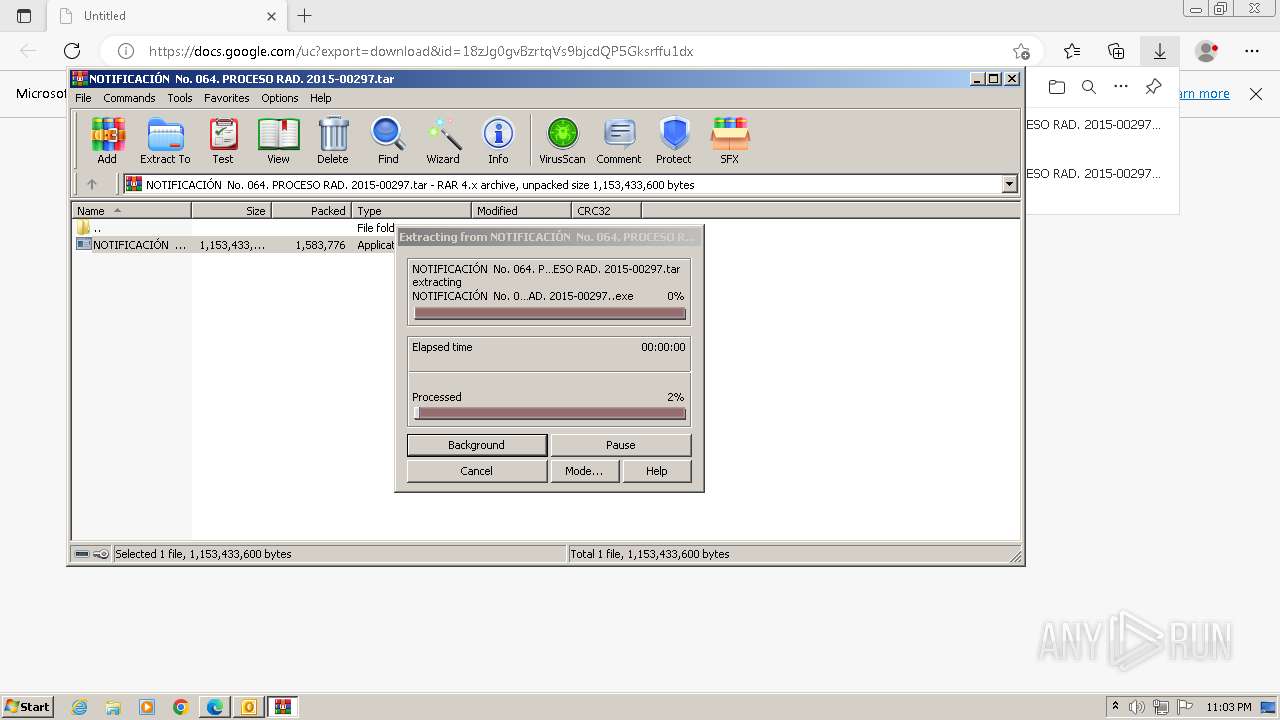Open the browser profile avatar
The width and height of the screenshot is (1280, 720).
[x=1207, y=51]
